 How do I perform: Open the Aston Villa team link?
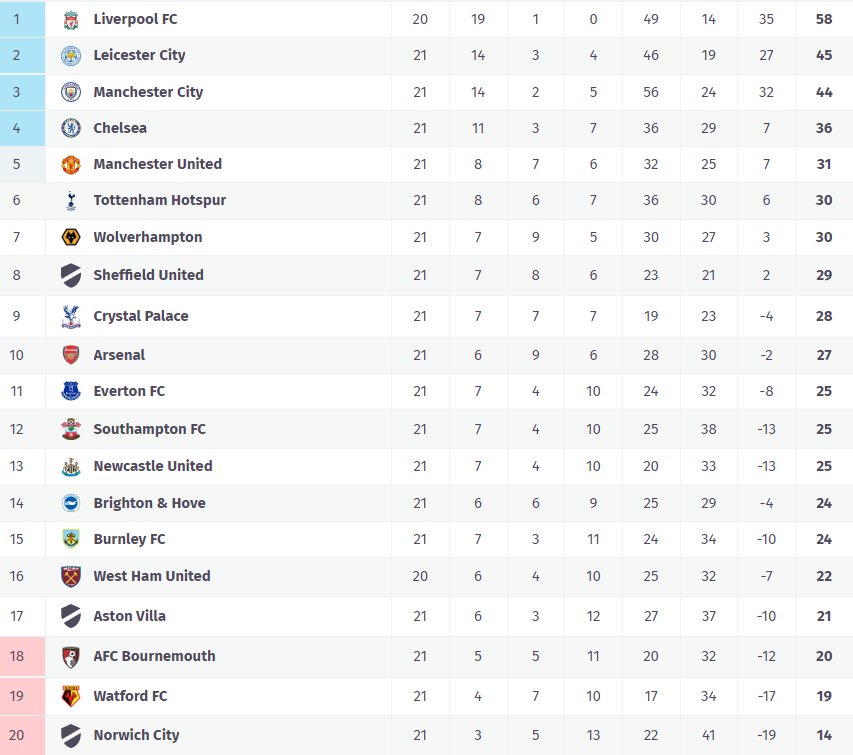point(129,616)
